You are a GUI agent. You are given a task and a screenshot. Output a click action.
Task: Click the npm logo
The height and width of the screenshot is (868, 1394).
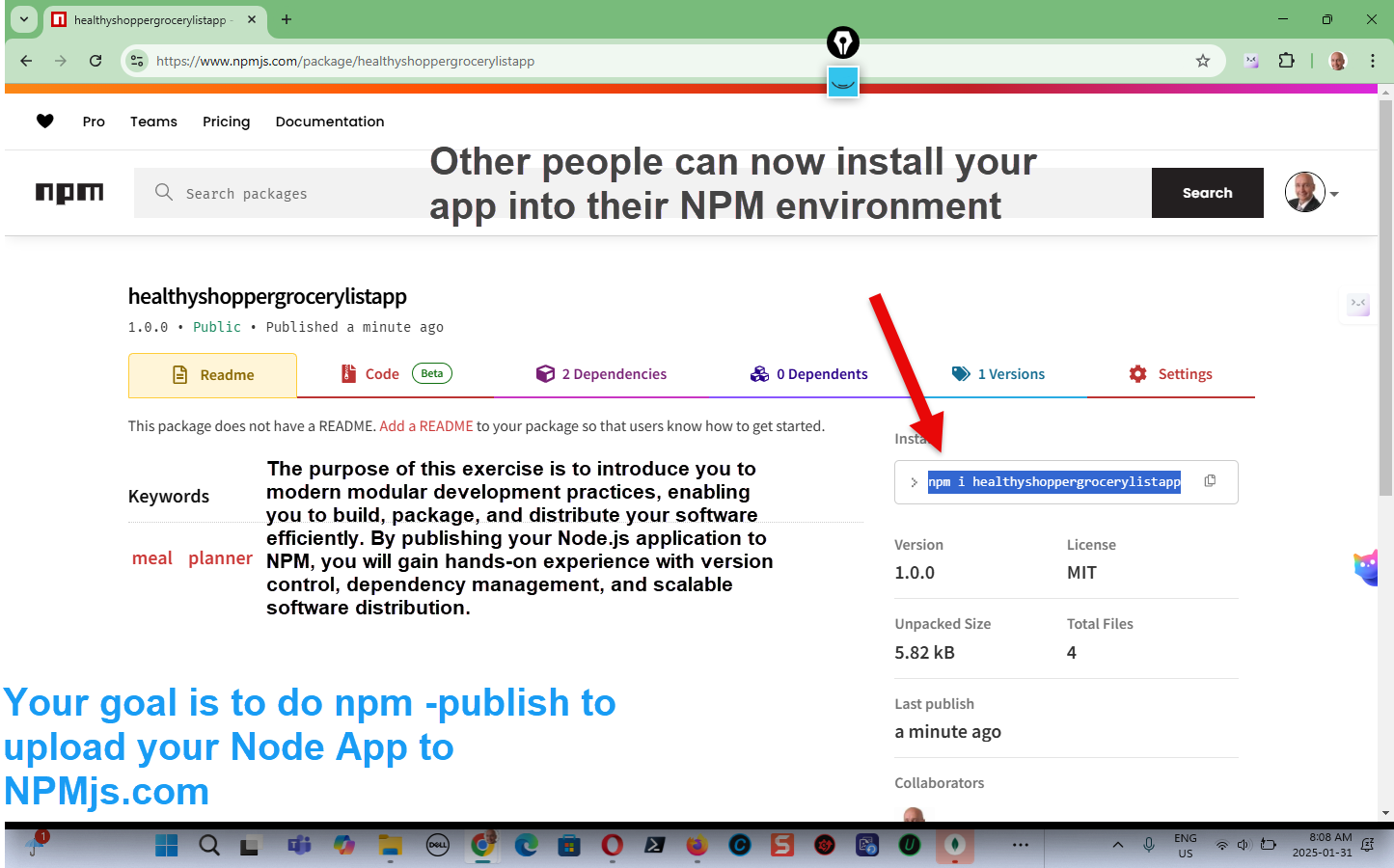[x=69, y=193]
